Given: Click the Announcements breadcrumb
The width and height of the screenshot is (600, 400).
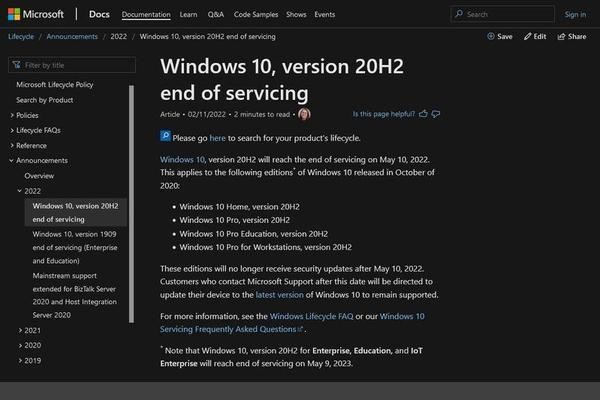Looking at the screenshot, I should coord(72,36).
